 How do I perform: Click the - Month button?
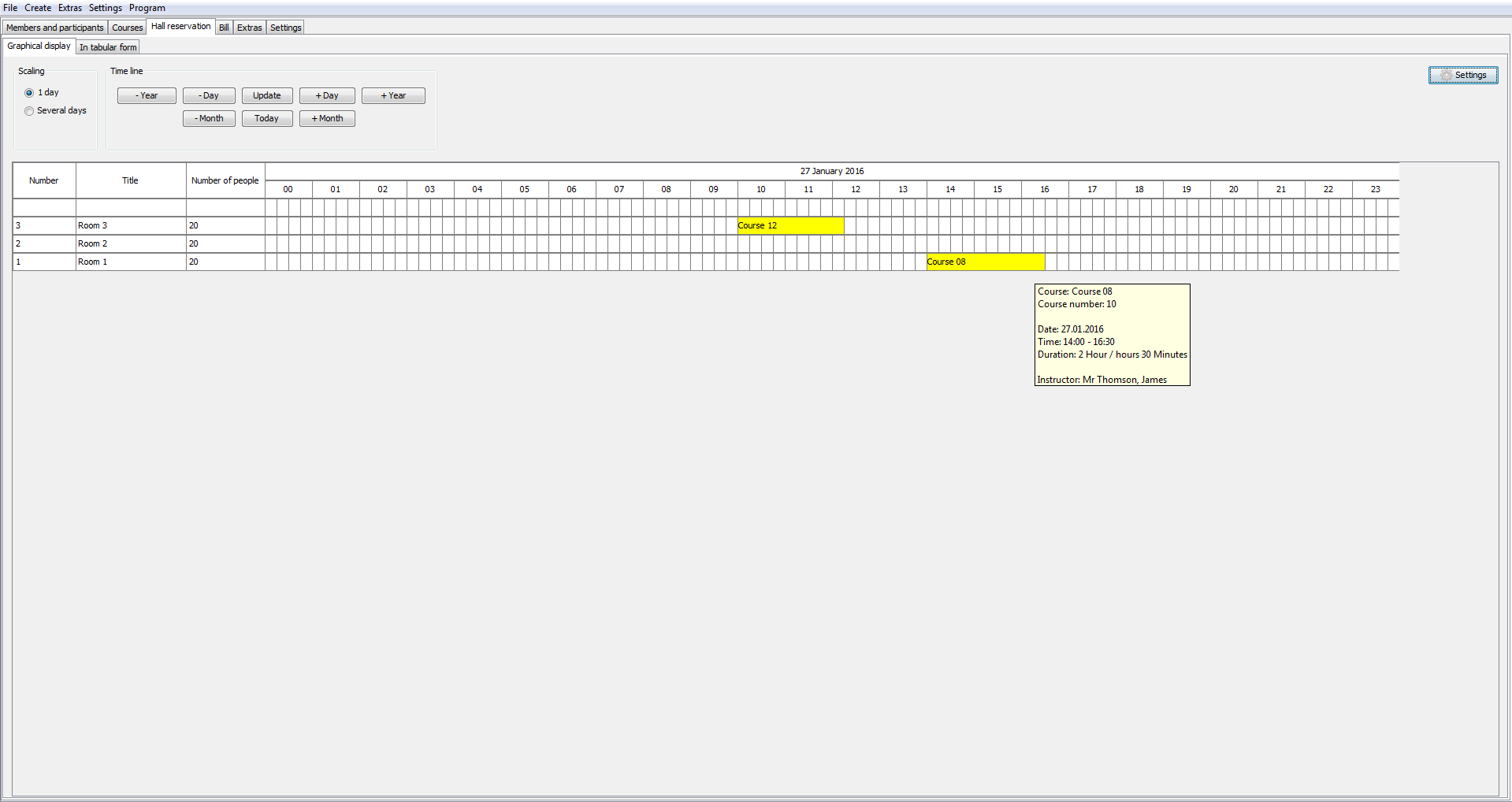pyautogui.click(x=209, y=119)
